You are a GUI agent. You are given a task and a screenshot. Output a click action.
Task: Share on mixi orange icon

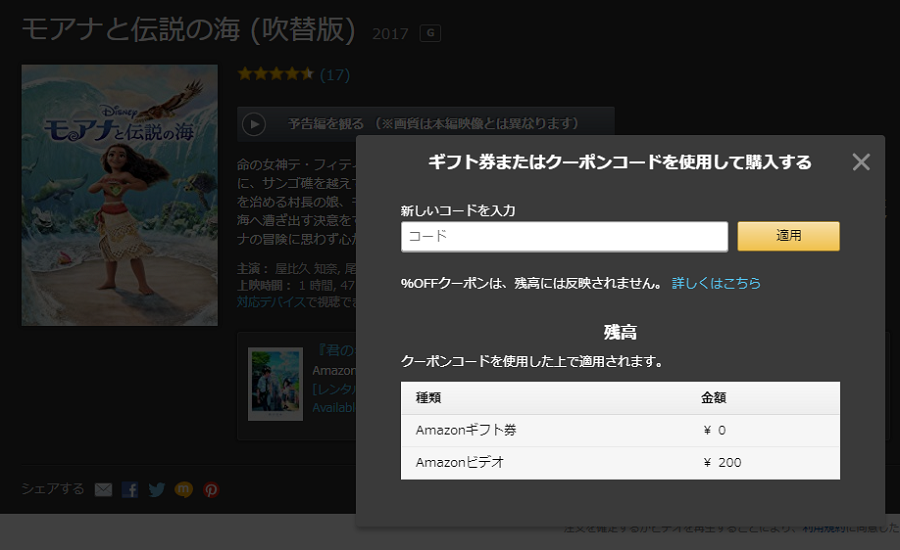pyautogui.click(x=184, y=490)
